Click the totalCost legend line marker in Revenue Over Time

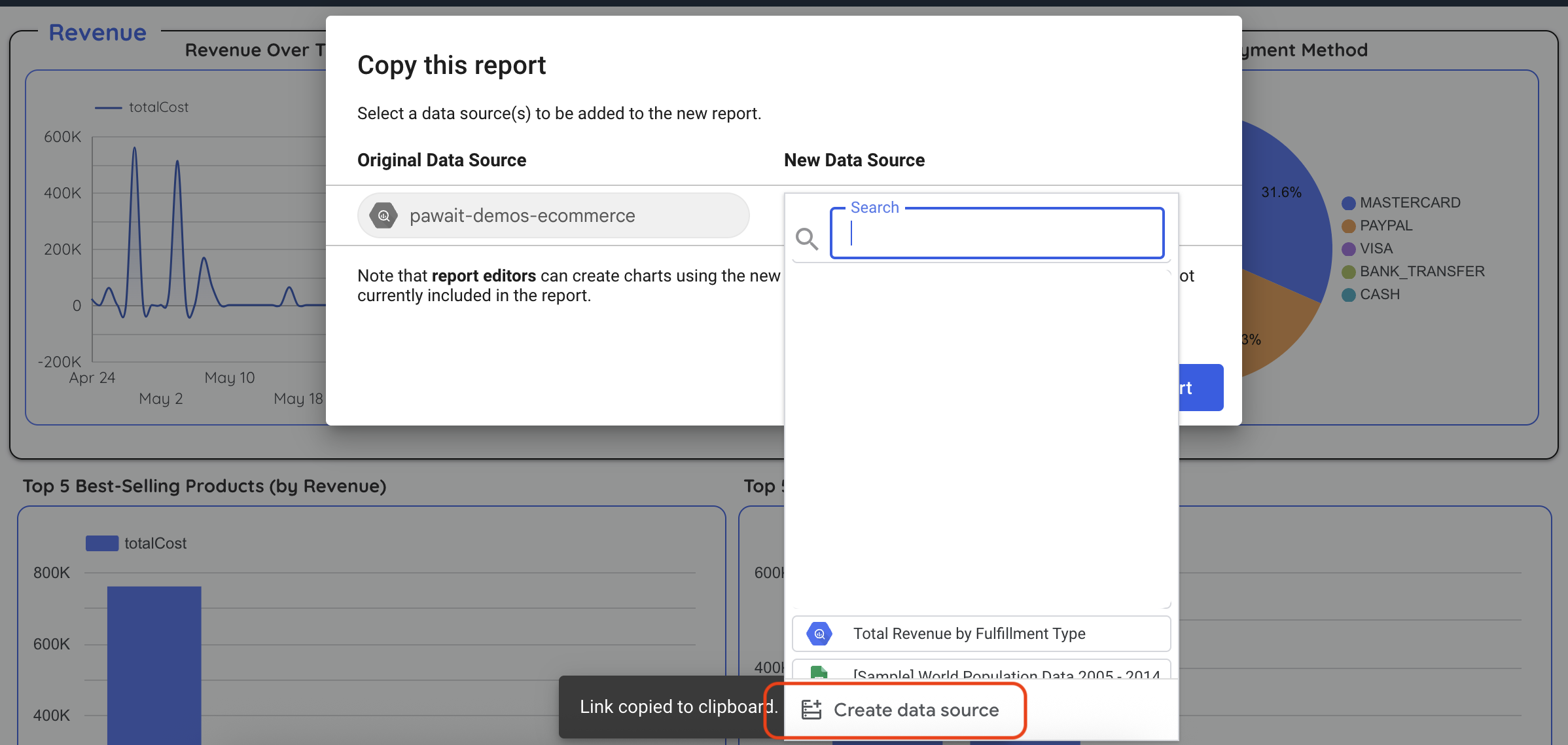(109, 107)
